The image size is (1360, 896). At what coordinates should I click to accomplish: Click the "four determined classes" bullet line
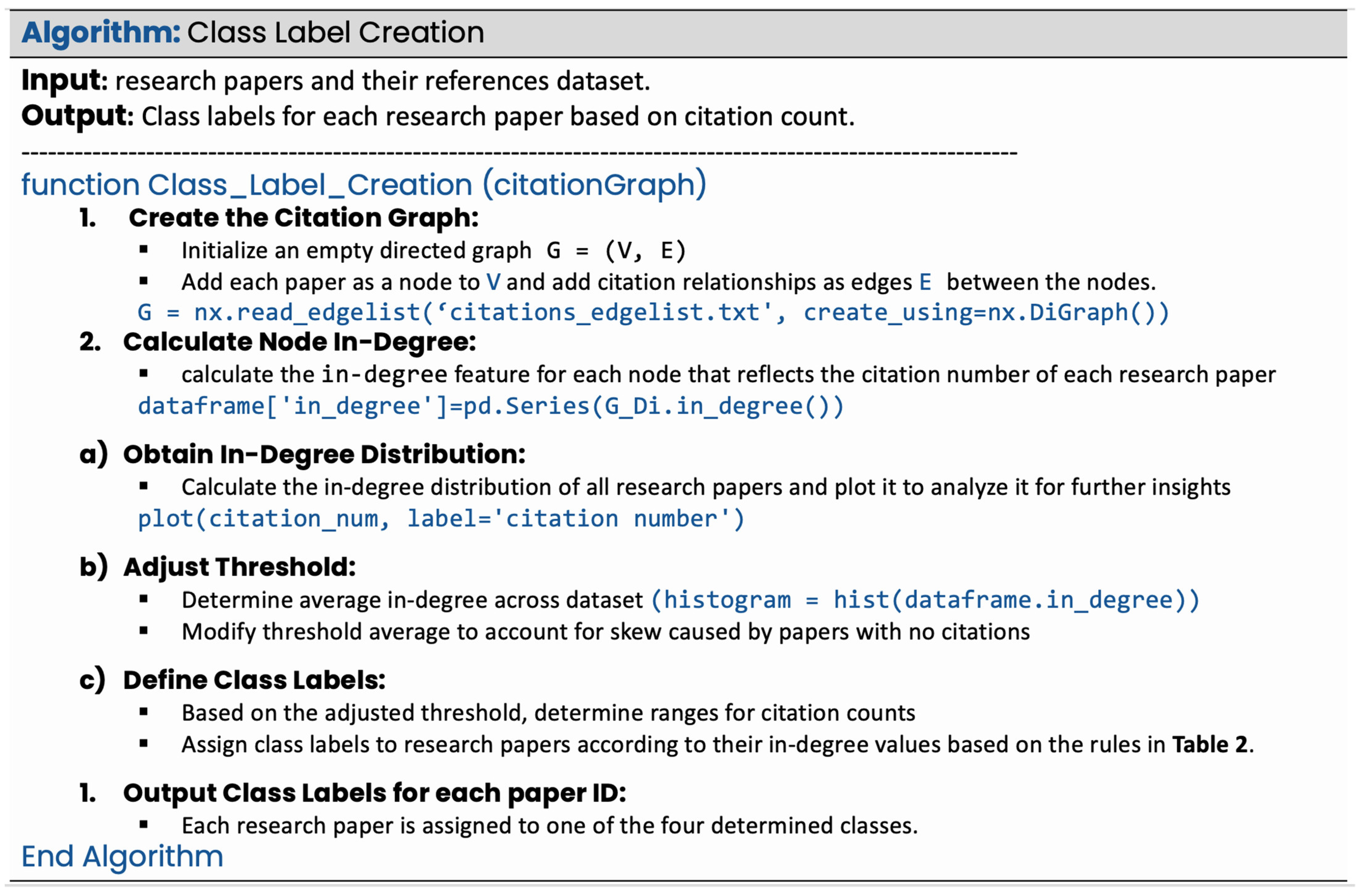click(x=549, y=826)
